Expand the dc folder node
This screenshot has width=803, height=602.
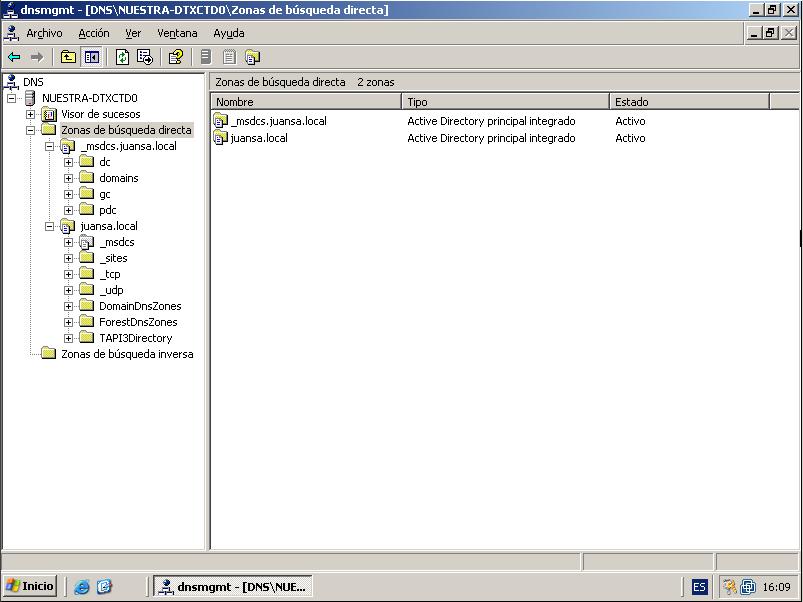coord(69,162)
